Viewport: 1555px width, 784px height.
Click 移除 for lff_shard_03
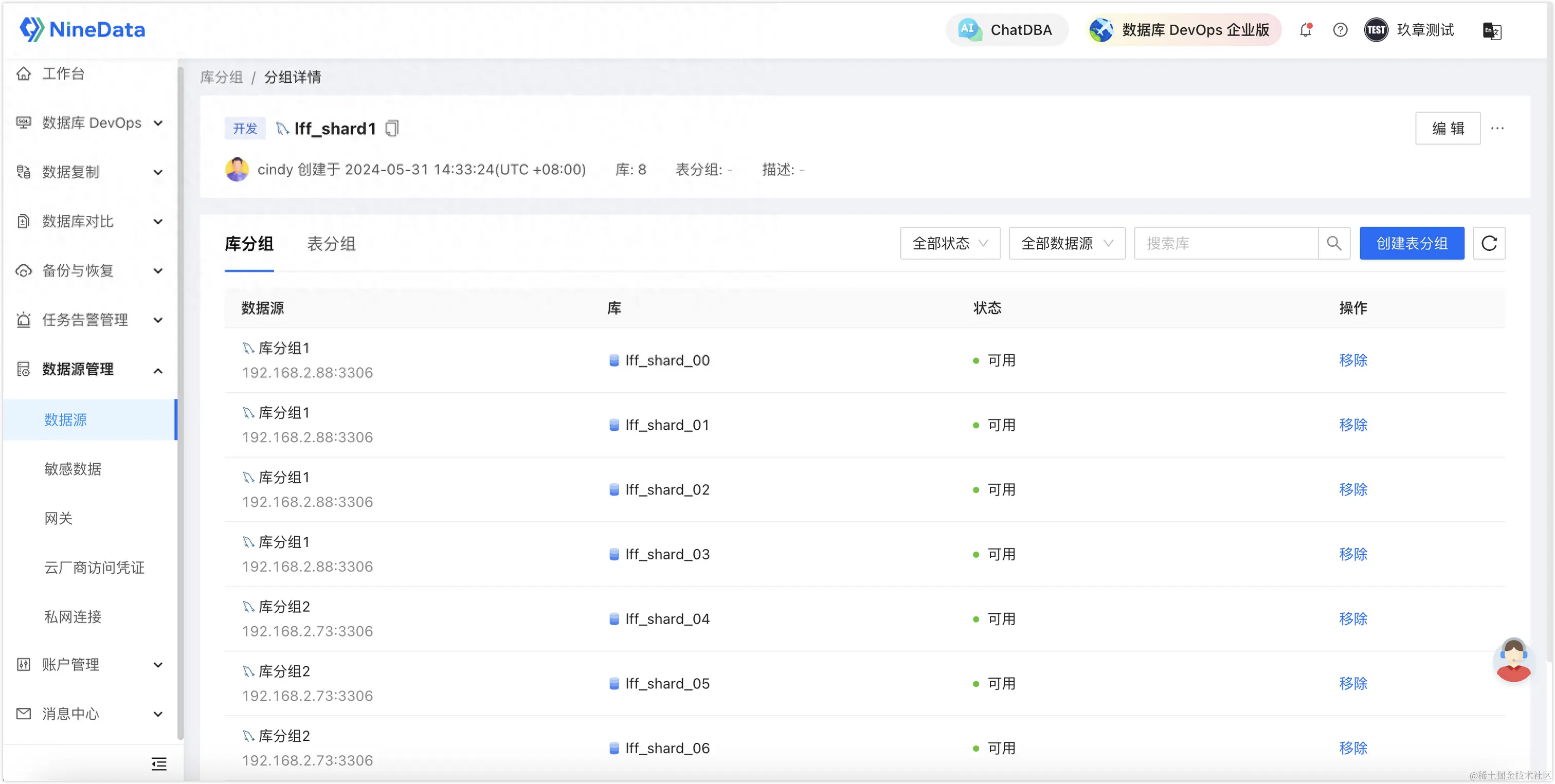click(x=1353, y=554)
